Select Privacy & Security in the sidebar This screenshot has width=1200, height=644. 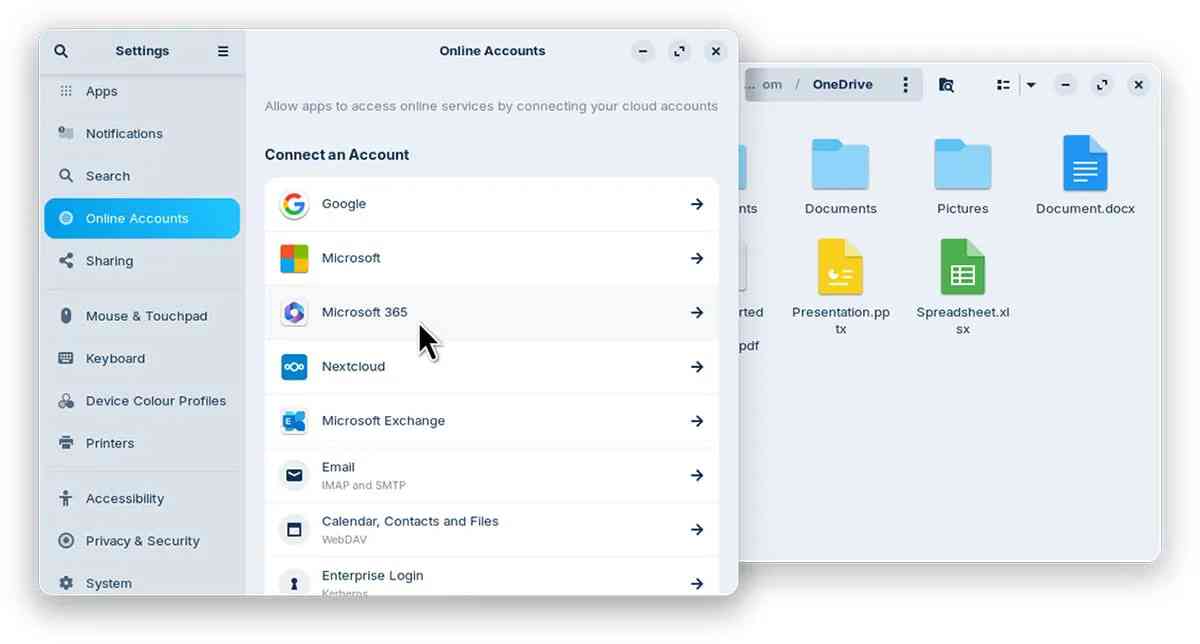pos(142,541)
